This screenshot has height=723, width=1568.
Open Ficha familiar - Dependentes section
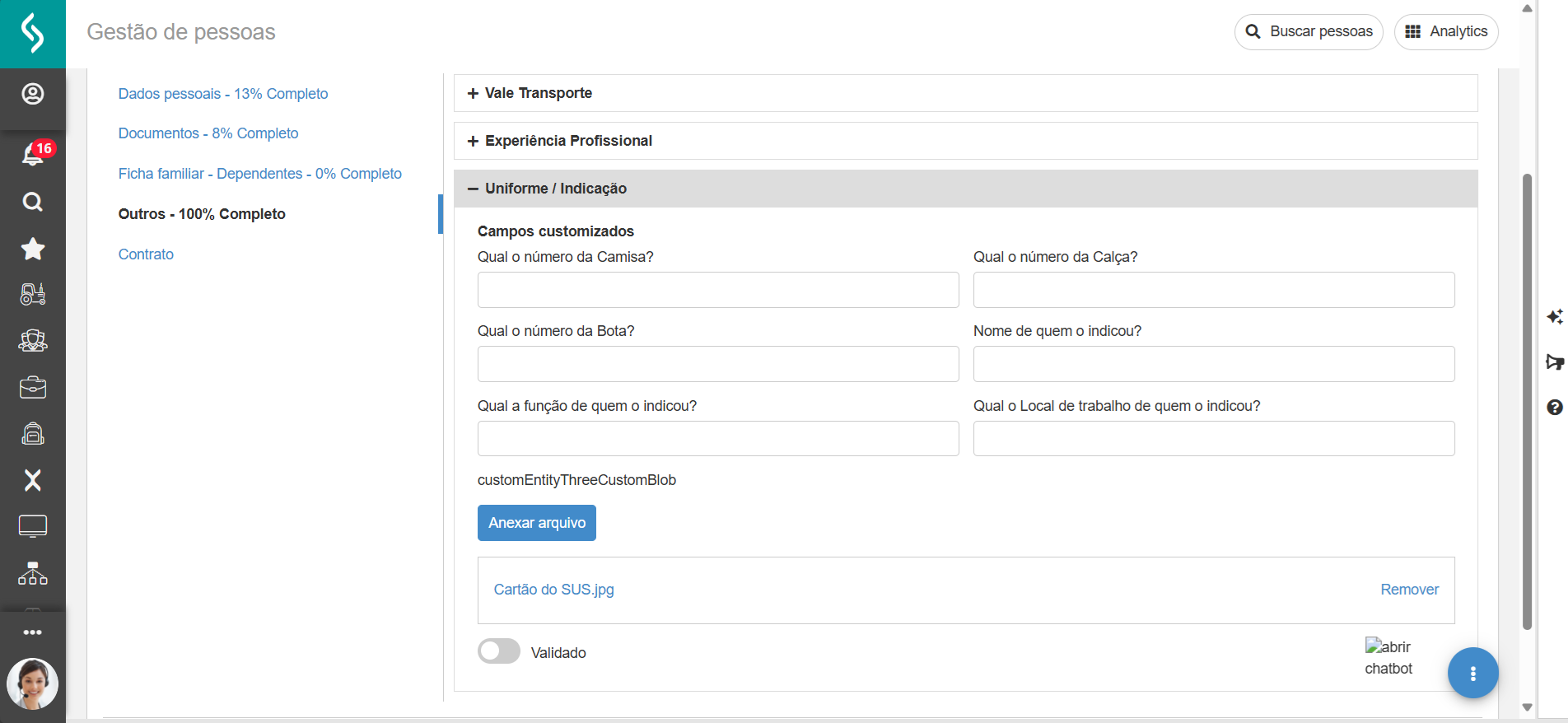[260, 174]
